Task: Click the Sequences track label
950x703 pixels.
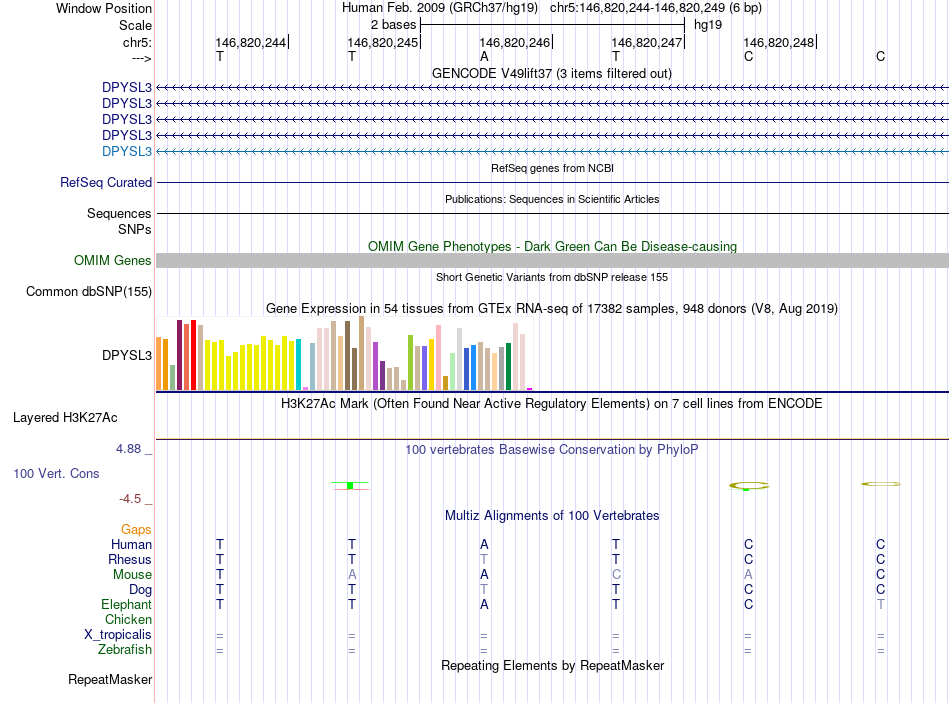Action: [119, 213]
